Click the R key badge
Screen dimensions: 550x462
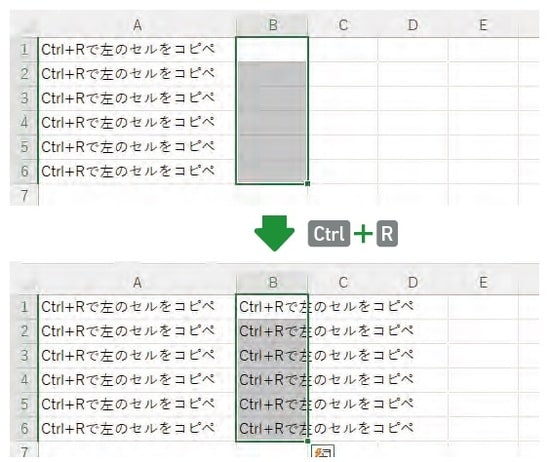[387, 234]
